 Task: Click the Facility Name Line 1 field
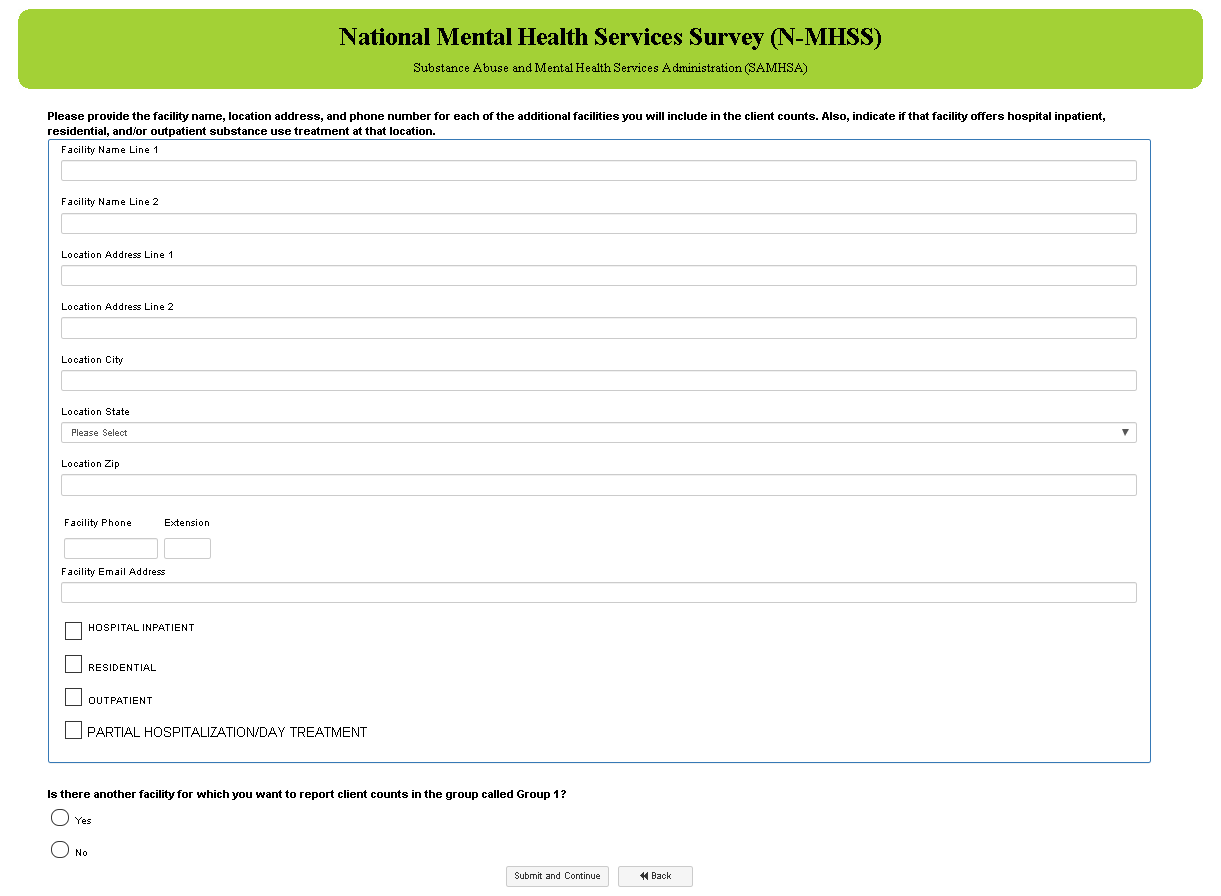click(x=599, y=171)
